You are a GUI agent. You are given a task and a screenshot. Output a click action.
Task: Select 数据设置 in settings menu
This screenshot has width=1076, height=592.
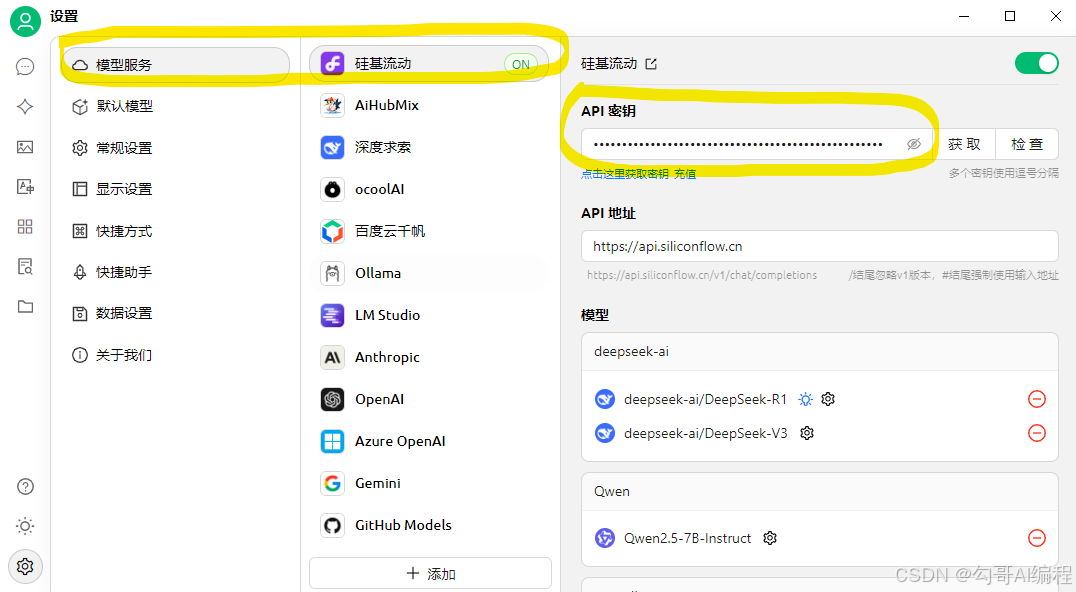click(175, 313)
